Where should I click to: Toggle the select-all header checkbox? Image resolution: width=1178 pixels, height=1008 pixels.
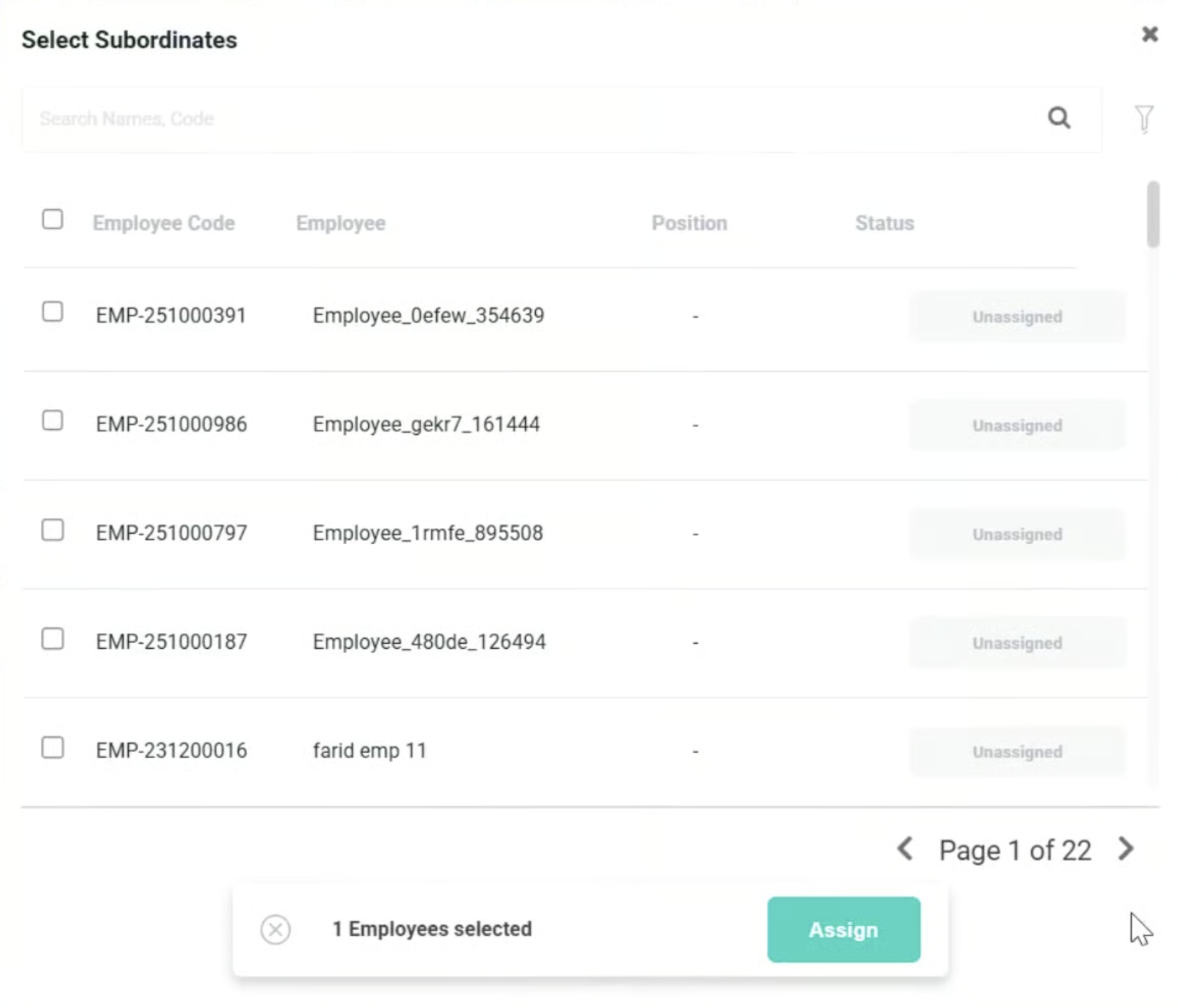click(52, 220)
